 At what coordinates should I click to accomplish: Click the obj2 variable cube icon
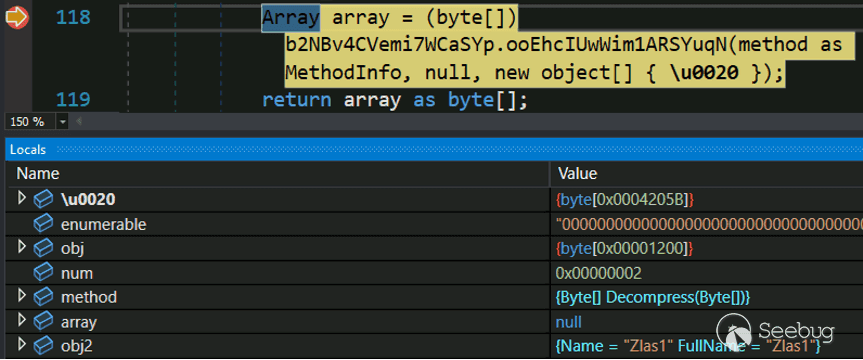(x=43, y=346)
